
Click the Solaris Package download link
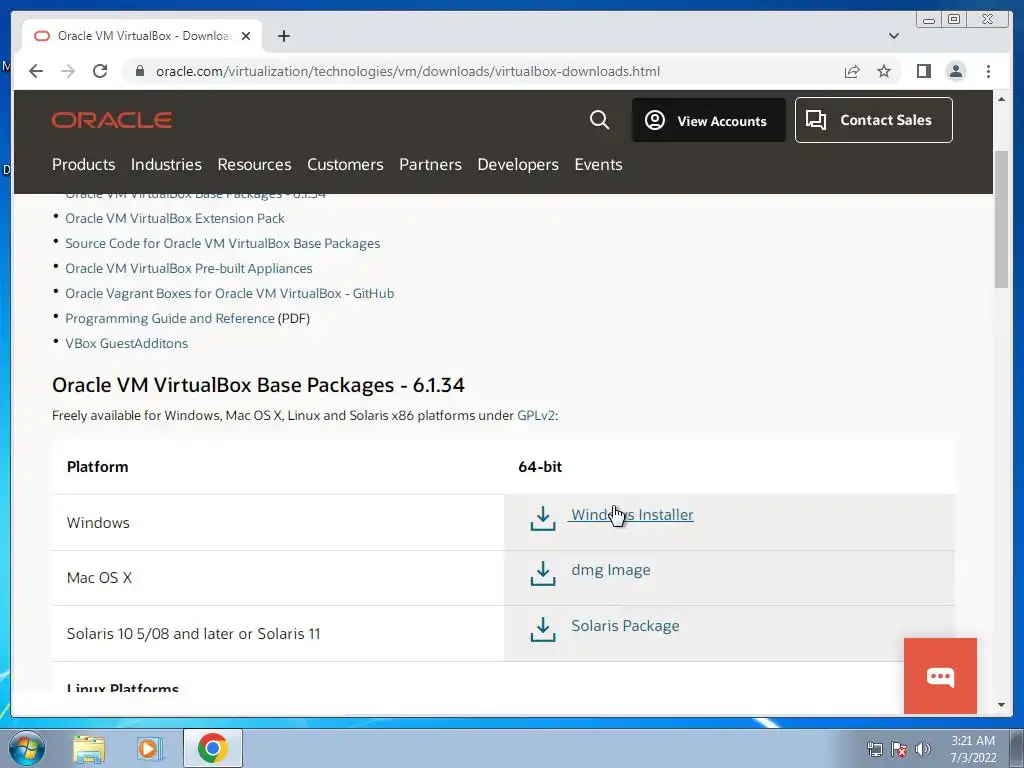point(625,626)
